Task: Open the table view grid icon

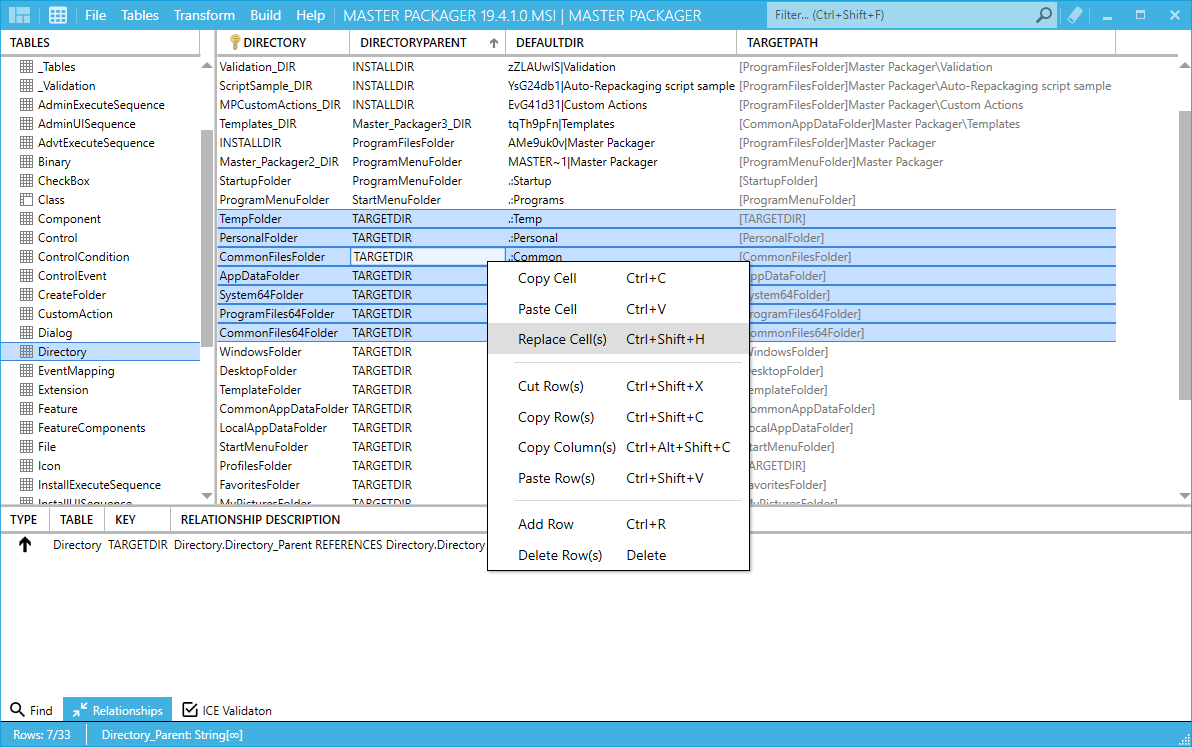Action: [x=58, y=15]
